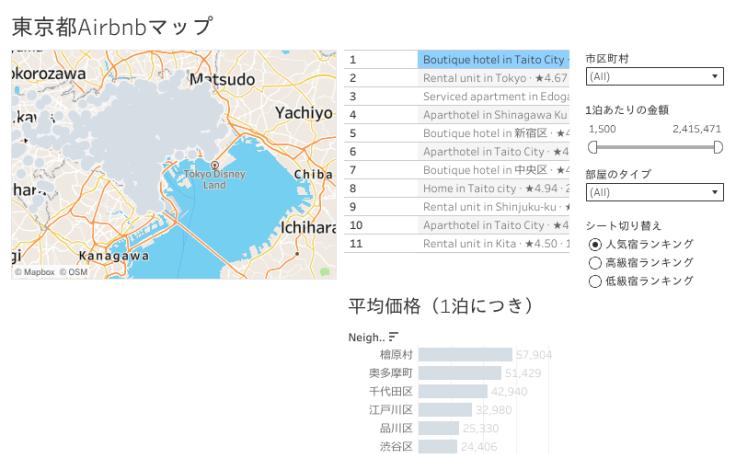Click the 千代田区 average price bar
The height and width of the screenshot is (454, 736).
tap(453, 391)
